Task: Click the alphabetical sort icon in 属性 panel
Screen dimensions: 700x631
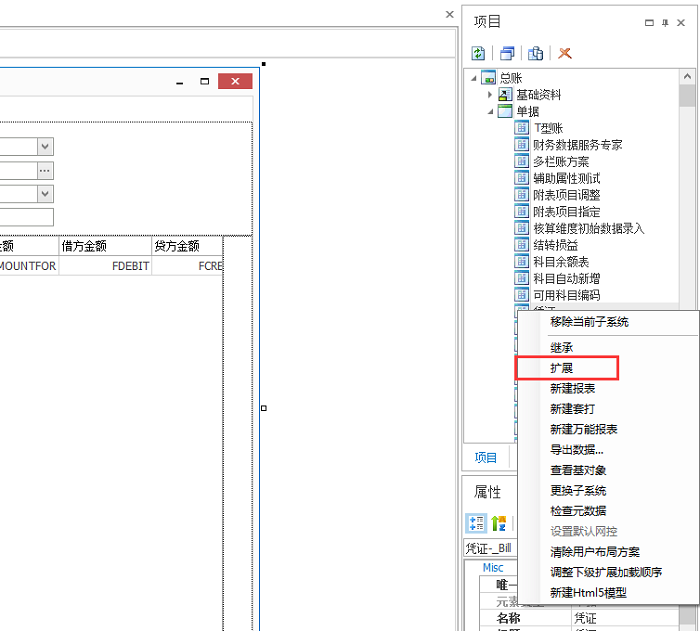Action: 498,523
